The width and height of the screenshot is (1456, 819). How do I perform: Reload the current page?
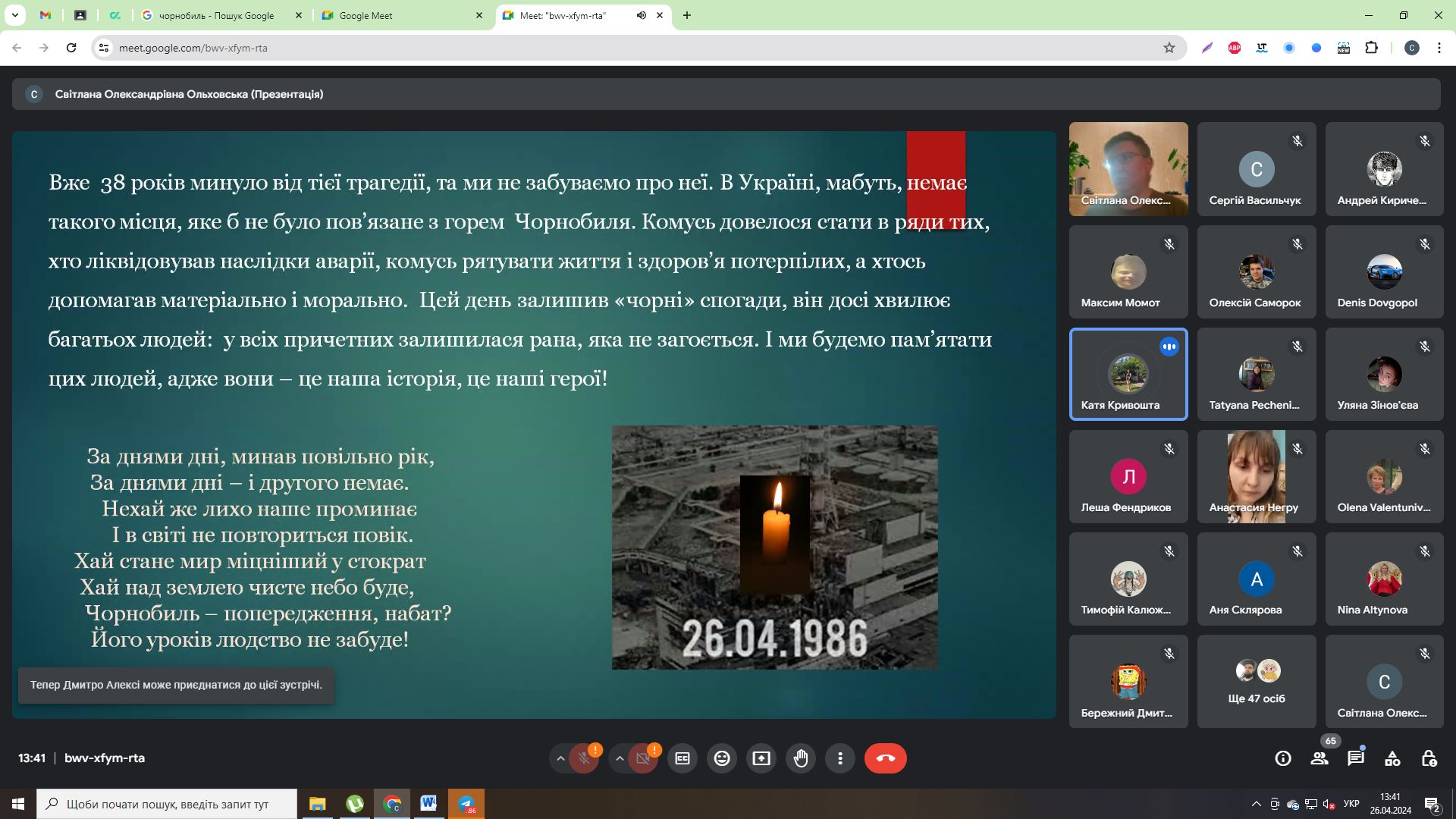point(71,48)
